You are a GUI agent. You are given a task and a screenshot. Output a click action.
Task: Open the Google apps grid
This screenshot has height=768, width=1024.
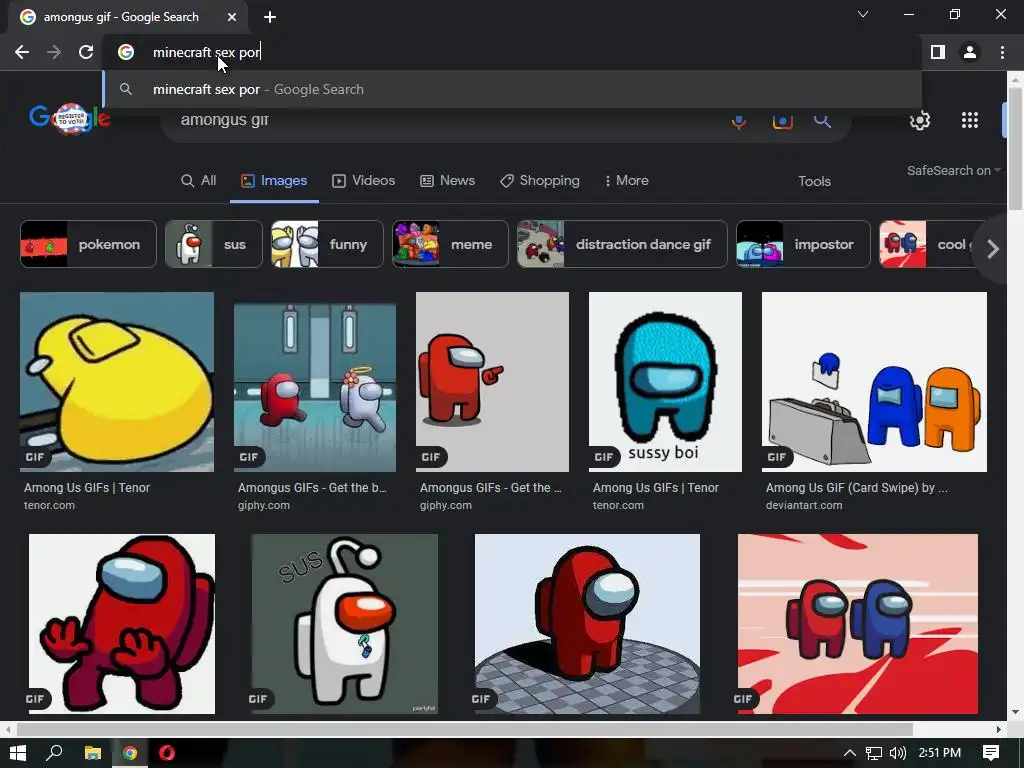click(x=970, y=120)
